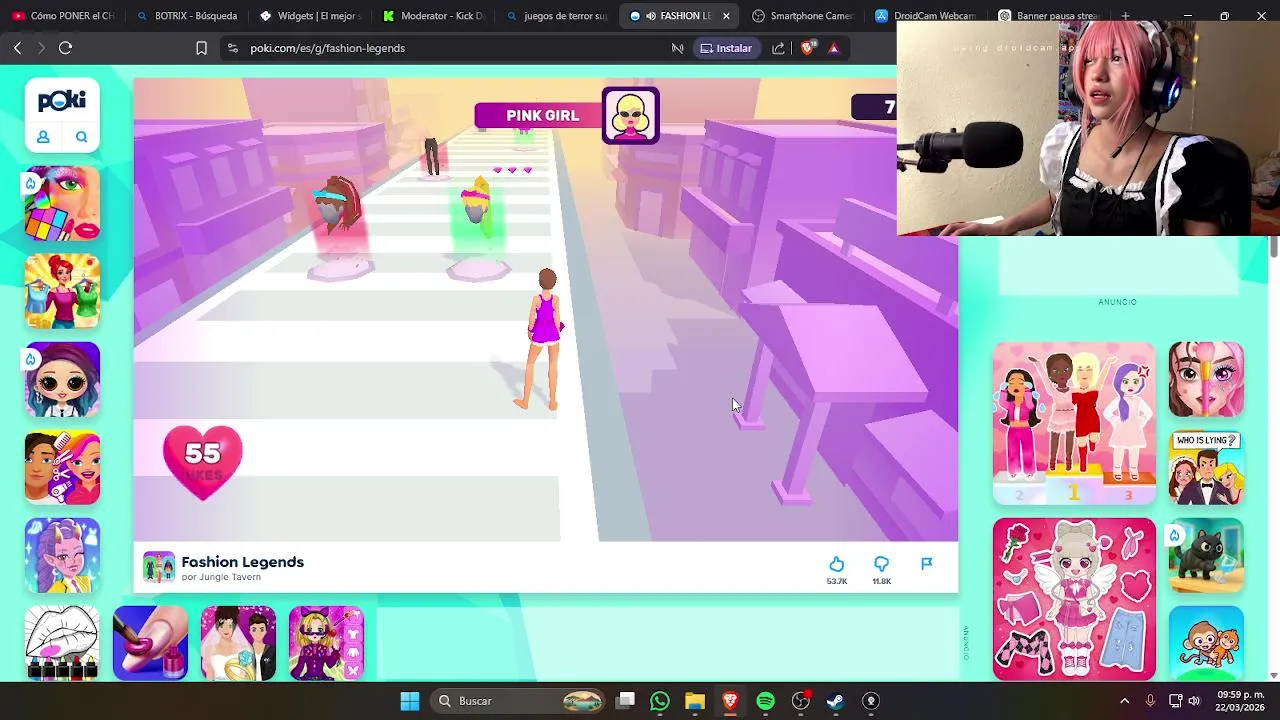Click the Brave Shields lion icon
The image size is (1280, 720).
(807, 48)
